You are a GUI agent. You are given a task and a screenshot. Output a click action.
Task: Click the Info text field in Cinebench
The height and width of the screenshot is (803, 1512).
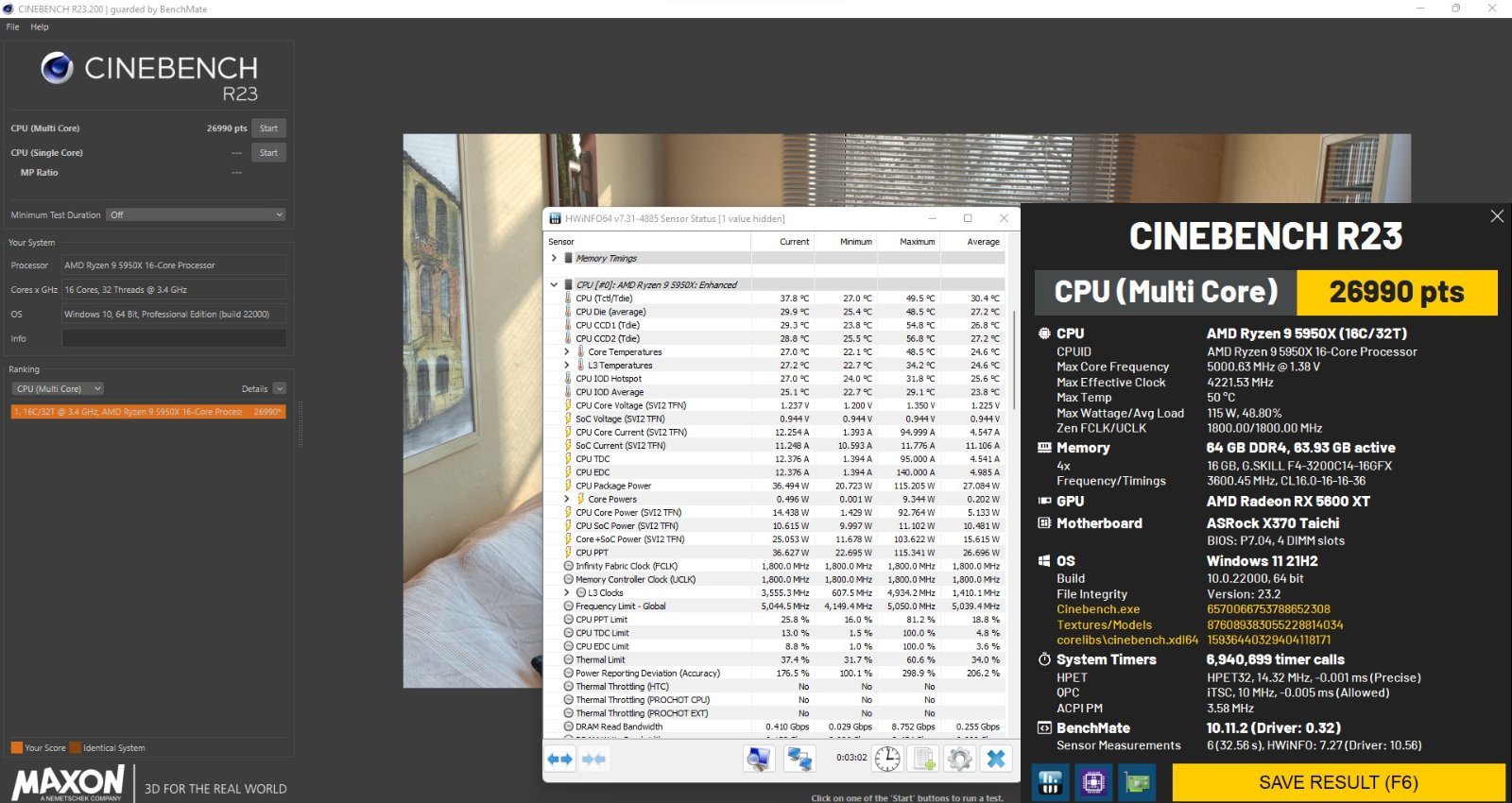click(174, 338)
